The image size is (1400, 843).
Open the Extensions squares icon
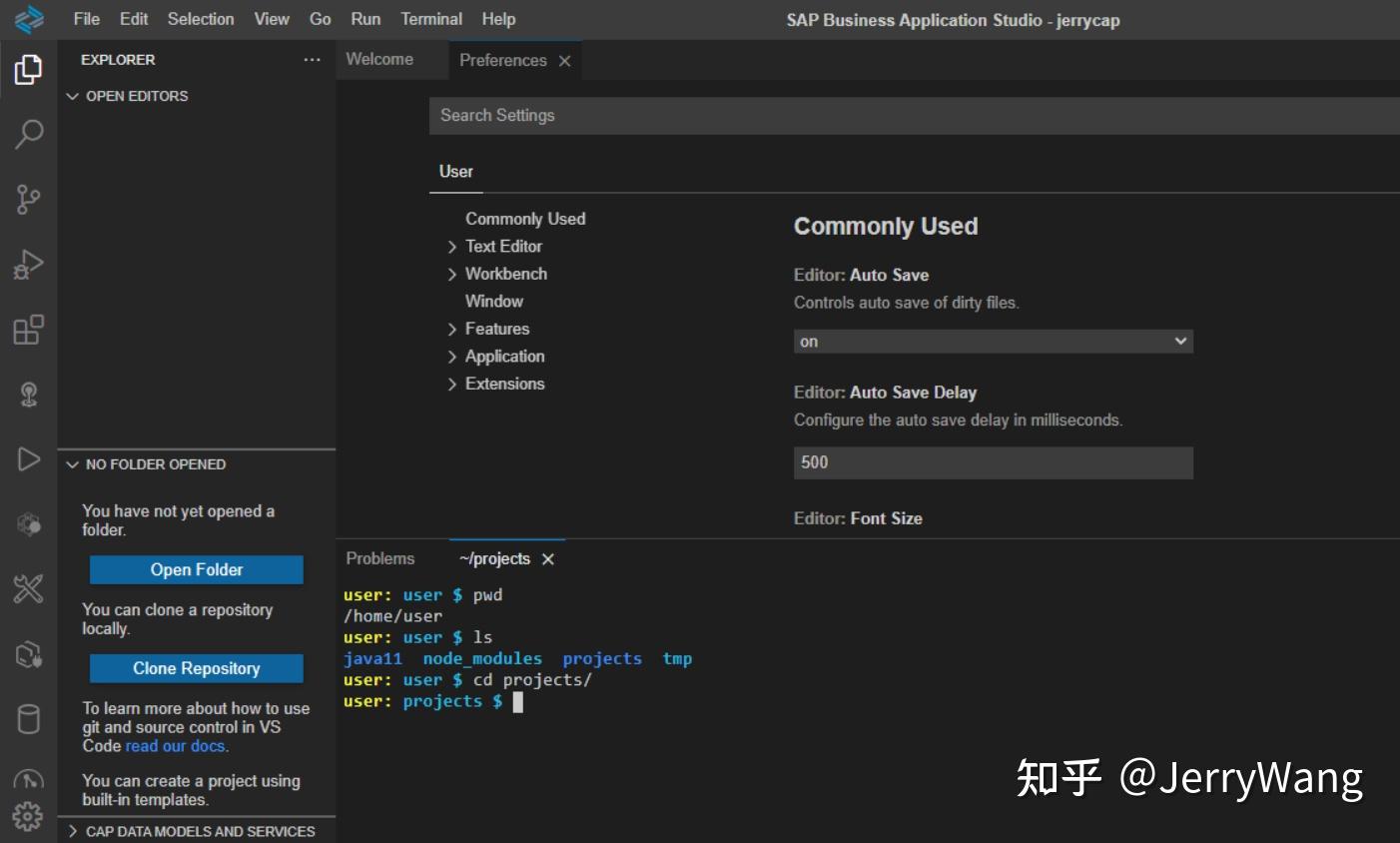pos(28,329)
